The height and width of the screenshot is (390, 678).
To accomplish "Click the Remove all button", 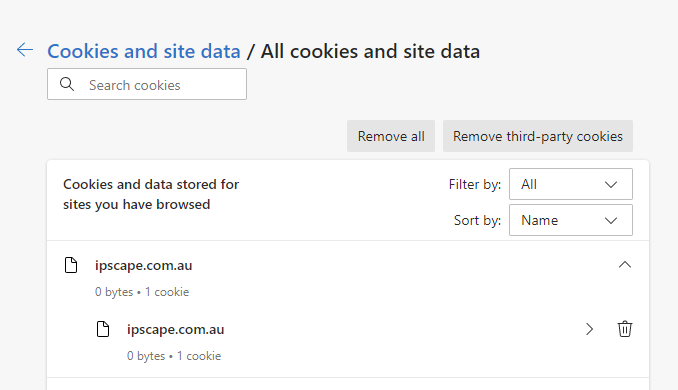I will pos(391,136).
